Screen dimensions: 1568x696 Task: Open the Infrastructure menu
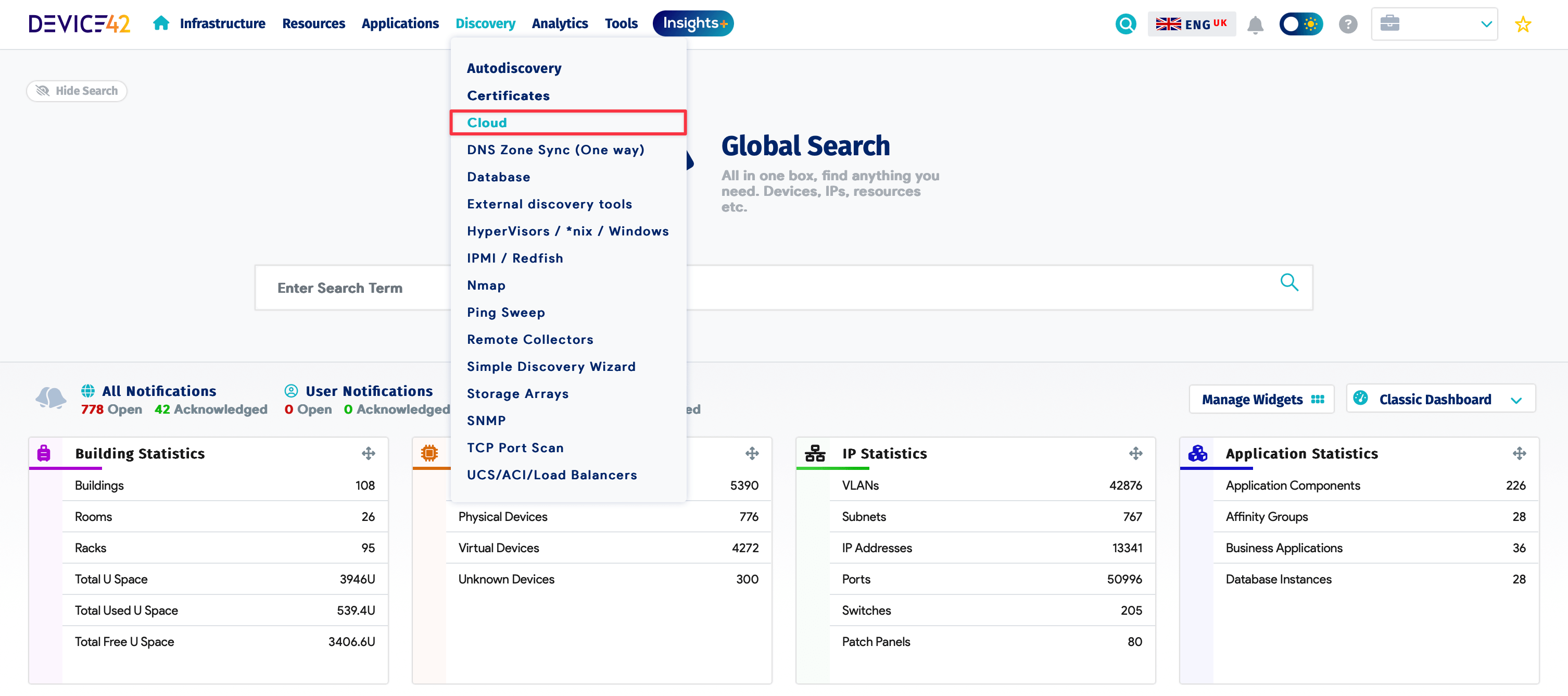(223, 23)
